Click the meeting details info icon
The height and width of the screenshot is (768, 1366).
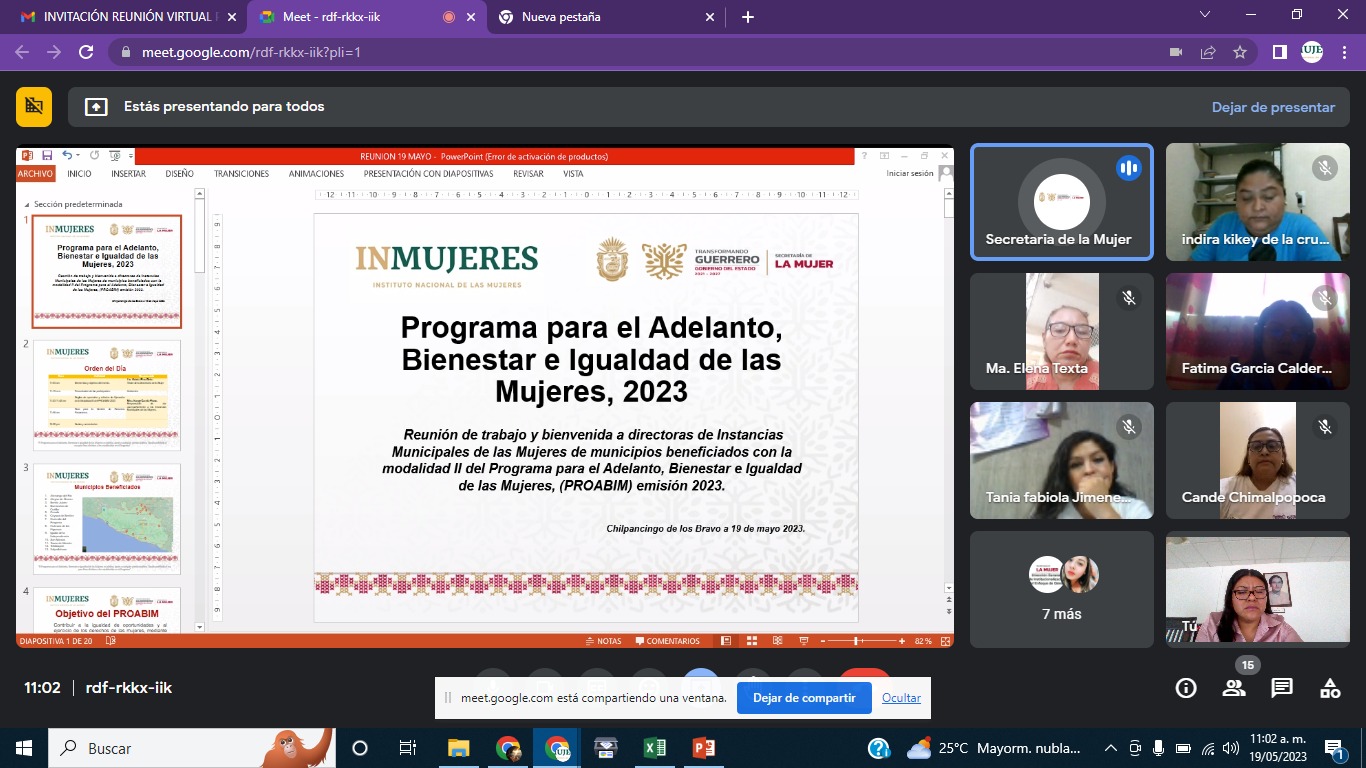point(1185,688)
